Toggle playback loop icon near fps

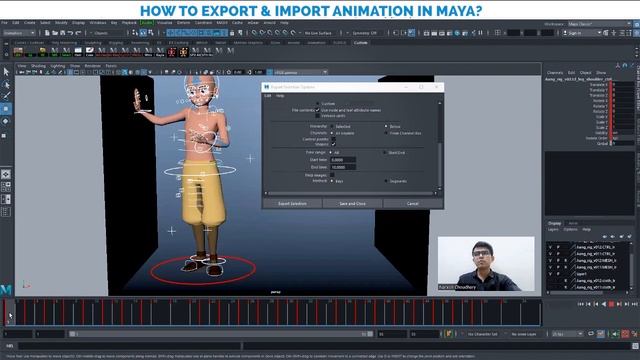[x=591, y=334]
